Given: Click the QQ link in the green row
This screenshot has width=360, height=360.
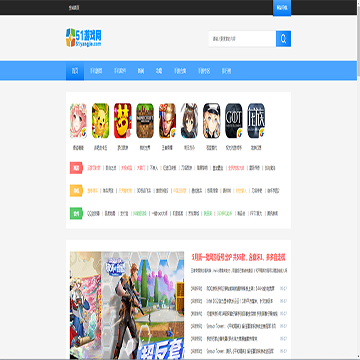Looking at the screenshot, I should coord(93,213).
